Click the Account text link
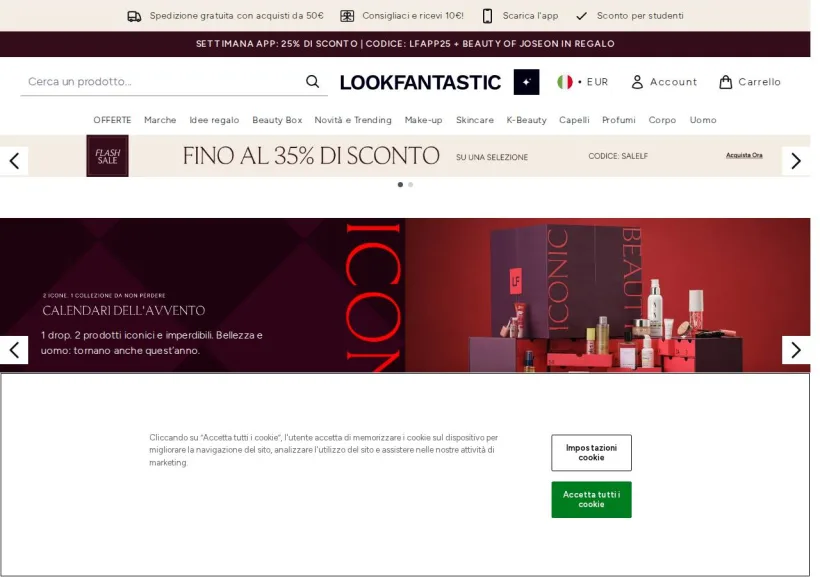Screen dimensions: 820x577 point(674,82)
